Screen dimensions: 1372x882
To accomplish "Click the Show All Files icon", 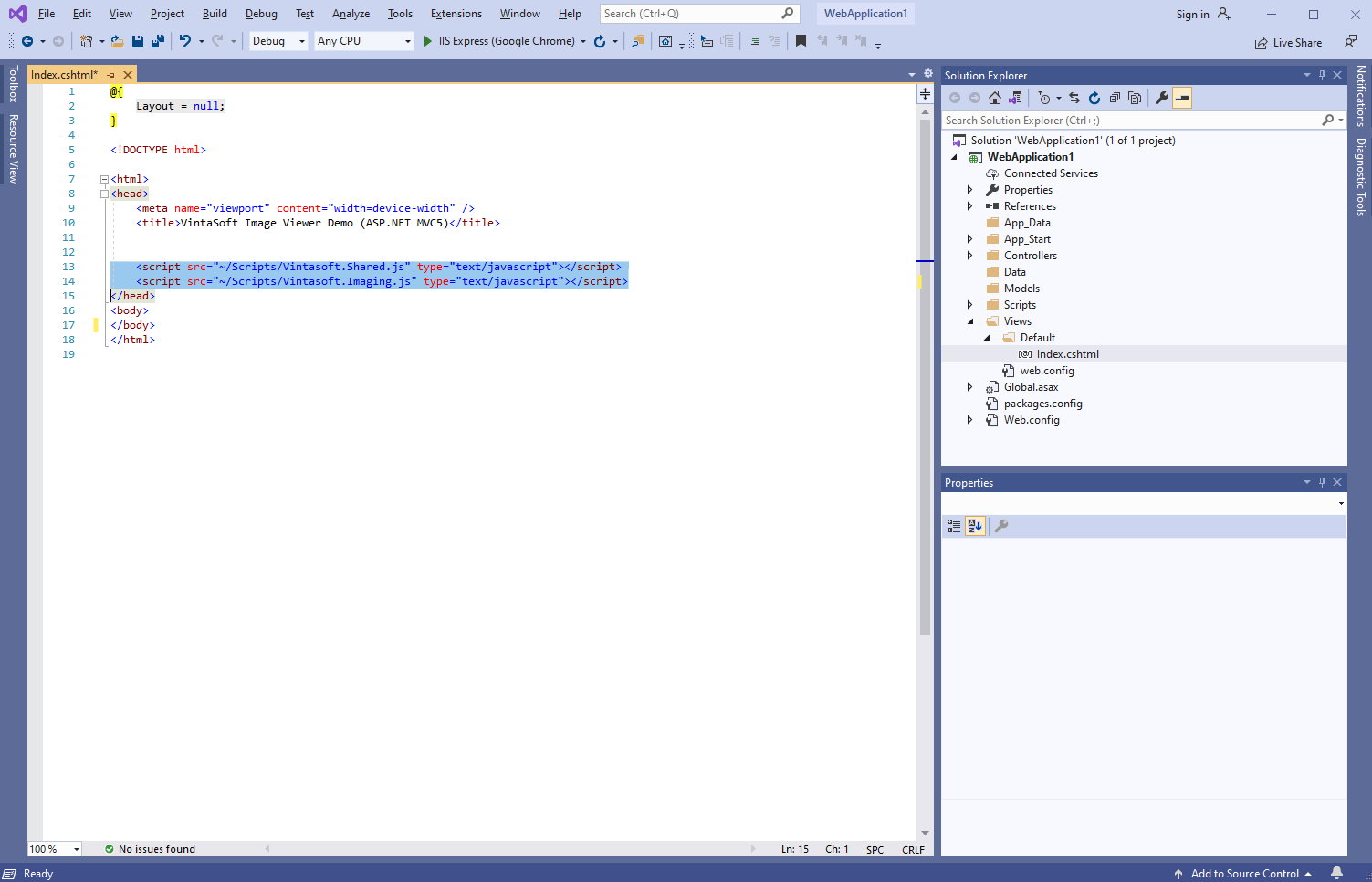I will [1135, 98].
